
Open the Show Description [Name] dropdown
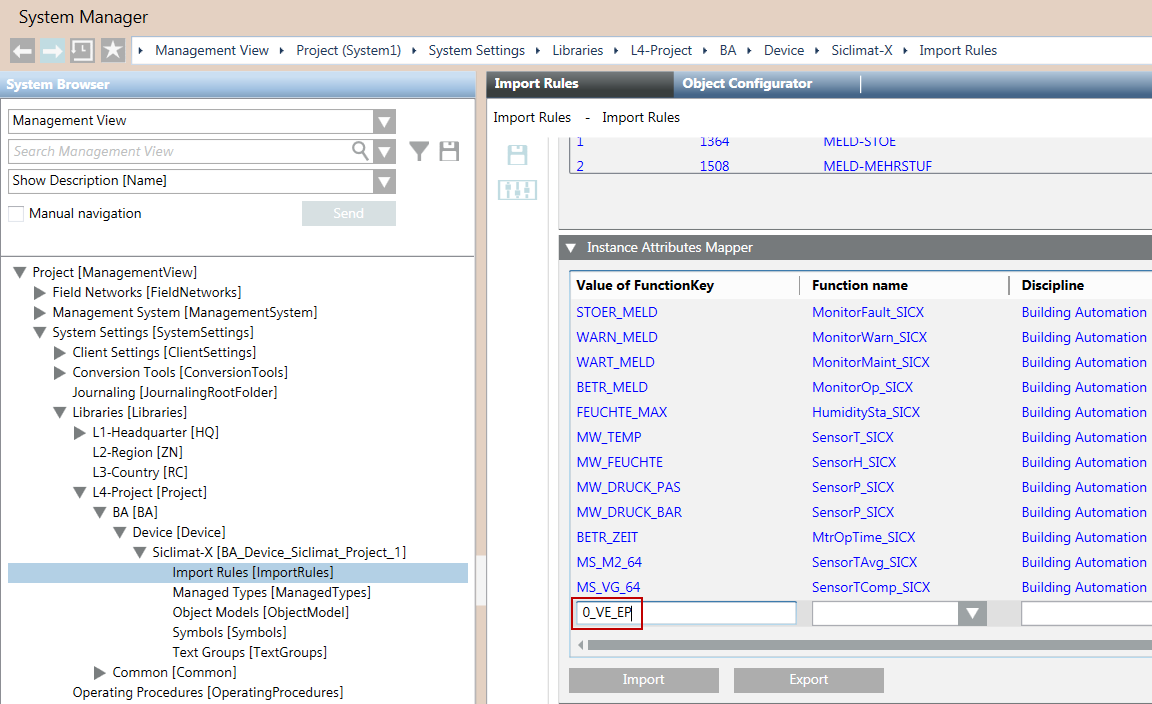[x=384, y=181]
